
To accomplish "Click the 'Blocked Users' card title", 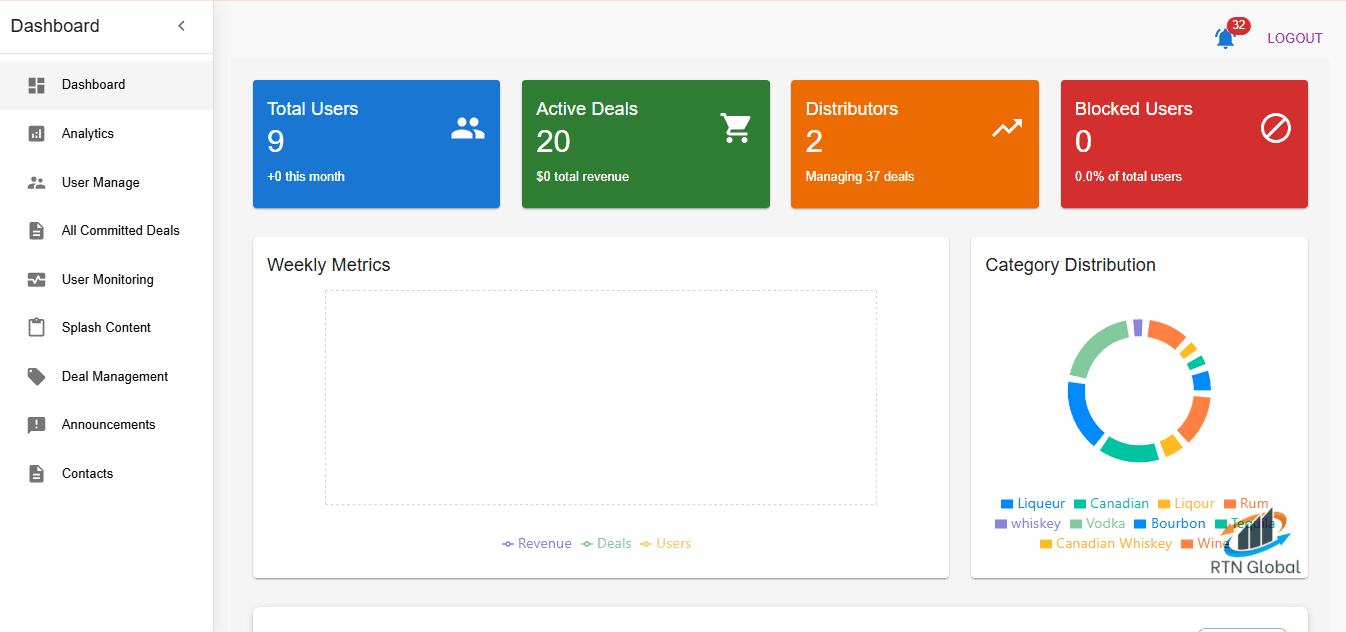I will [x=1134, y=109].
